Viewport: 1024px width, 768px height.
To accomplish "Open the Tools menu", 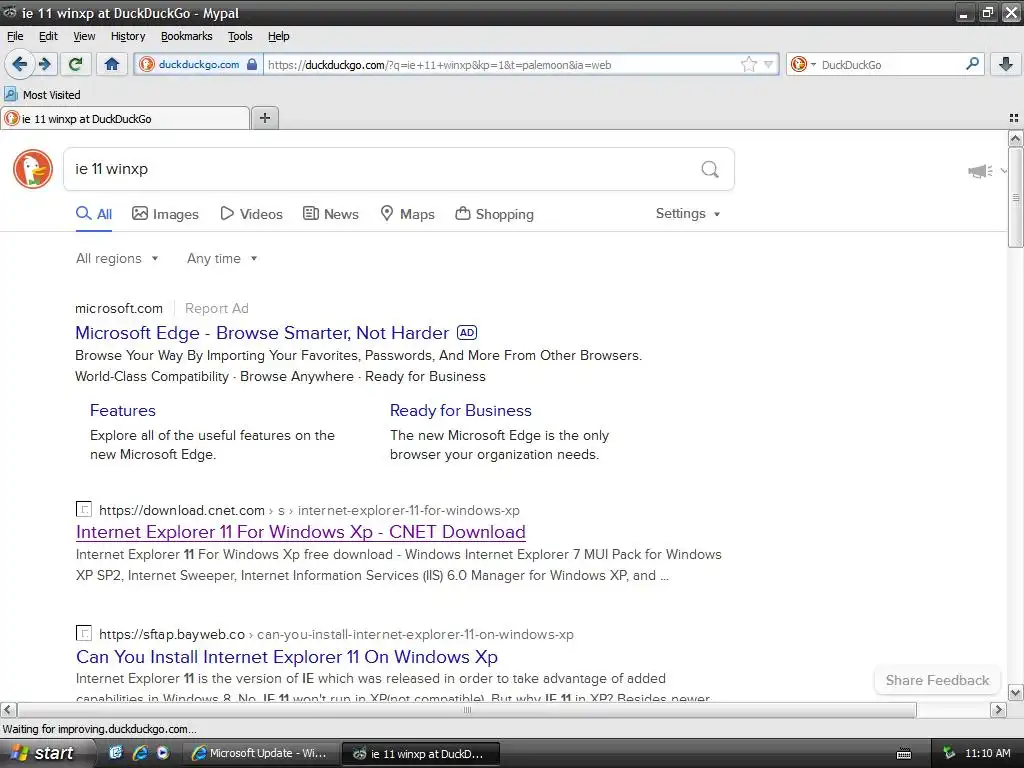I will (240, 36).
